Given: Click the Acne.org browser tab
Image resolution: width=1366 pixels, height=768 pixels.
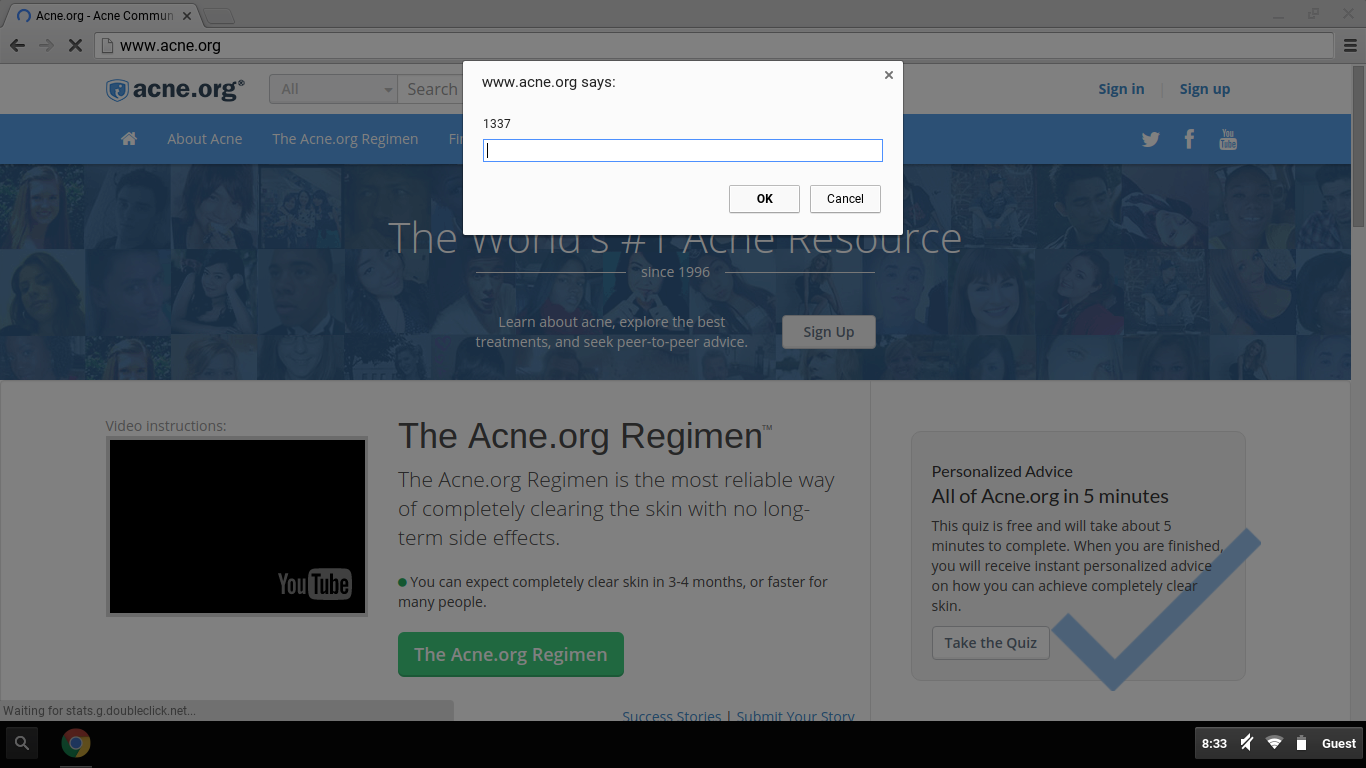Looking at the screenshot, I should [x=103, y=15].
